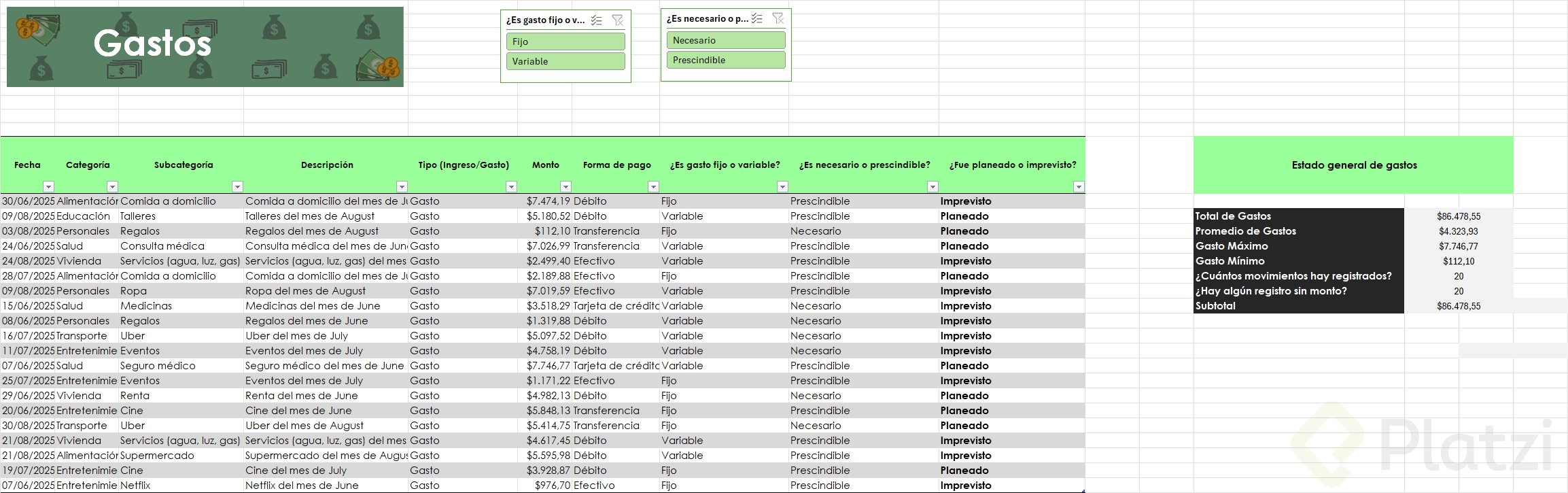Select the 'Gasto Máximo' label cell
This screenshot has width=1568, height=493.
click(x=1299, y=246)
